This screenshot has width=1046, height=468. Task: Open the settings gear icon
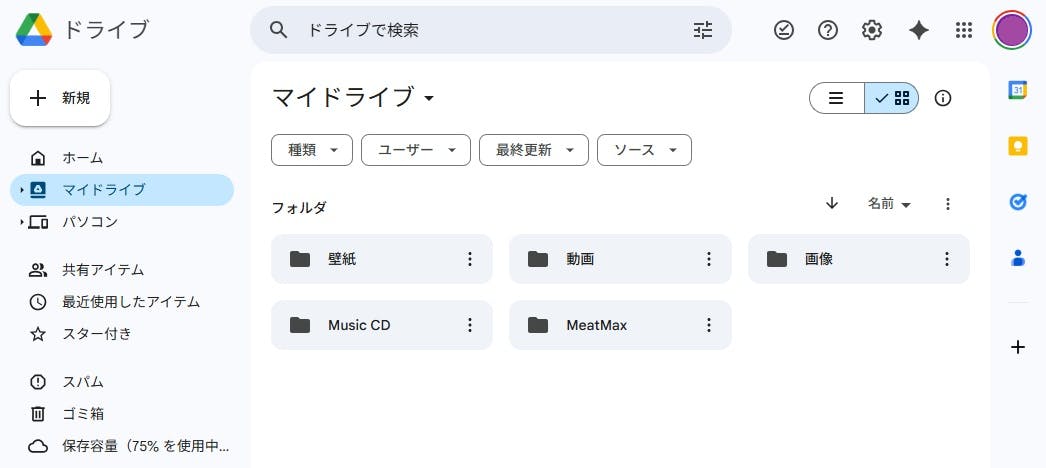(872, 30)
